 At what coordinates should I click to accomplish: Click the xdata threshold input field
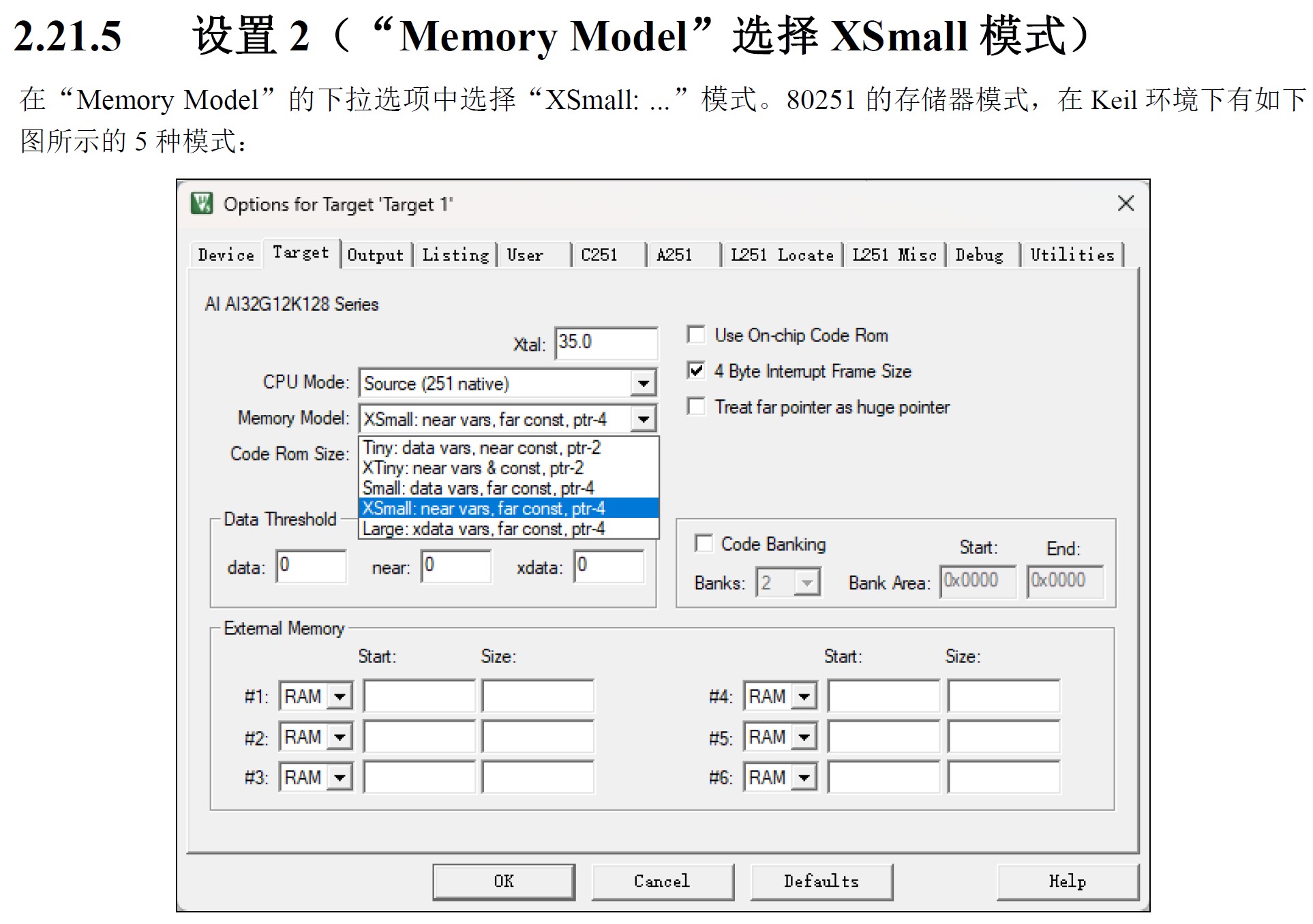point(609,566)
